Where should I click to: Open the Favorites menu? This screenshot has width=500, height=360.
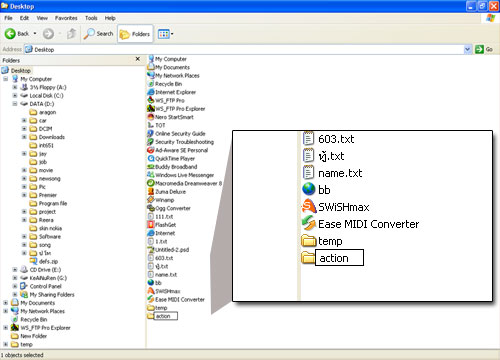[x=66, y=18]
